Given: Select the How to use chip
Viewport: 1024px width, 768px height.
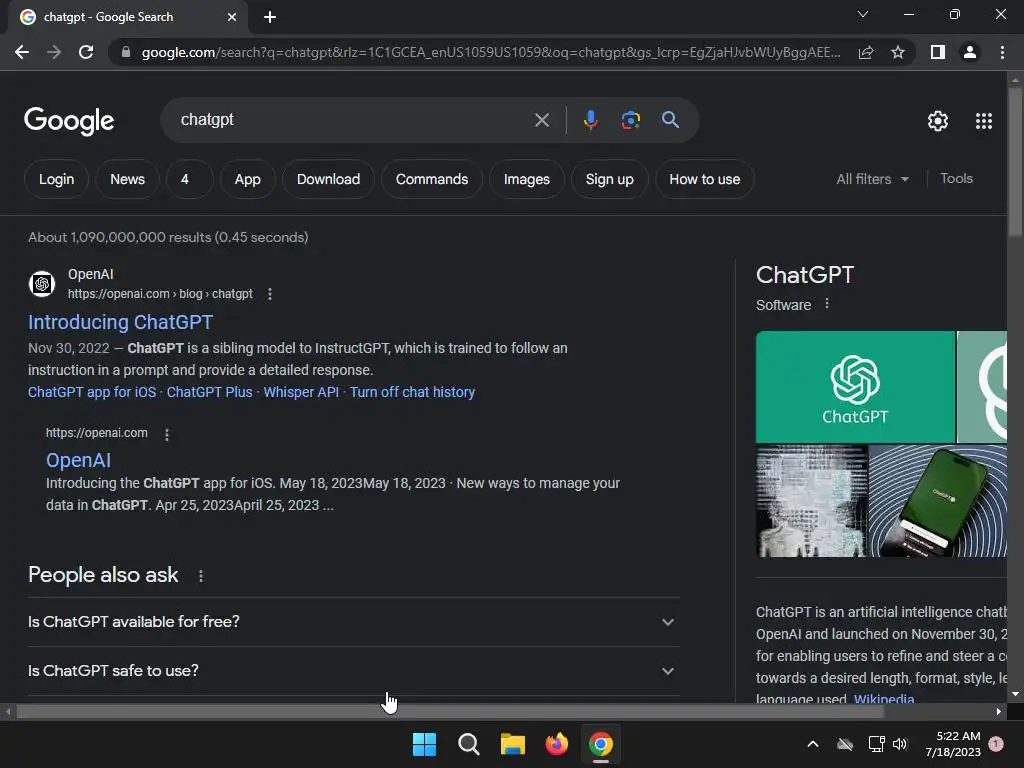Looking at the screenshot, I should tap(705, 179).
